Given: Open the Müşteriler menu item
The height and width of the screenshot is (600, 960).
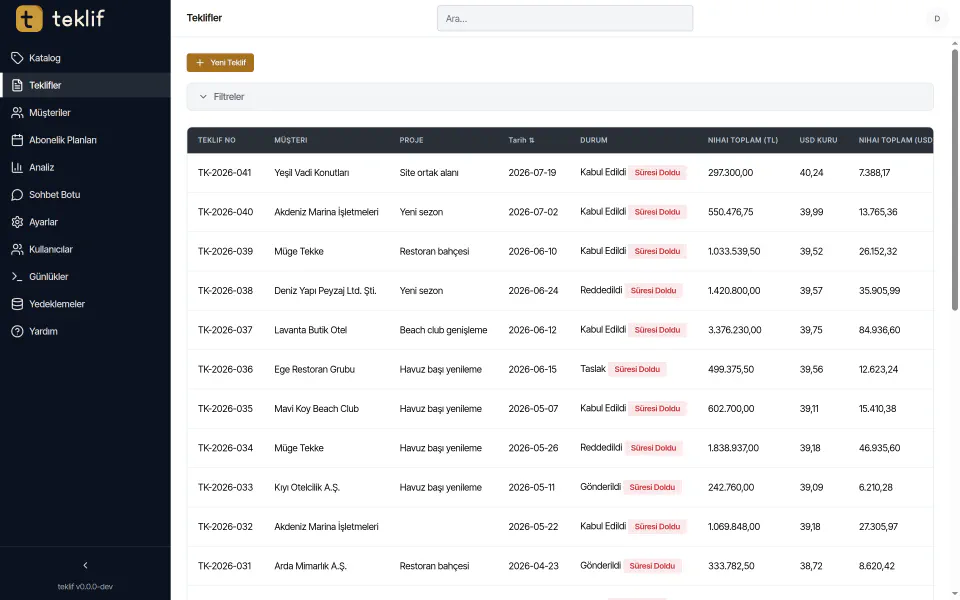Looking at the screenshot, I should pos(85,113).
